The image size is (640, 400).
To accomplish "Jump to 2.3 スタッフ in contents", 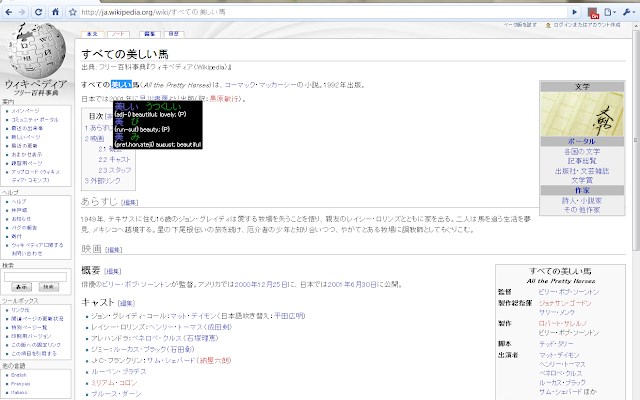I will tap(115, 170).
